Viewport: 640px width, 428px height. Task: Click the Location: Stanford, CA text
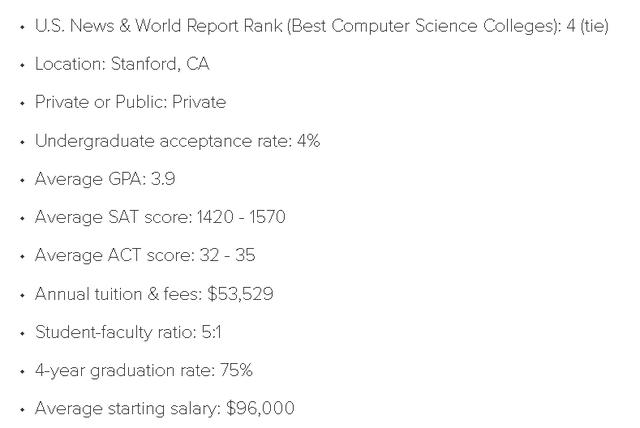coord(122,64)
